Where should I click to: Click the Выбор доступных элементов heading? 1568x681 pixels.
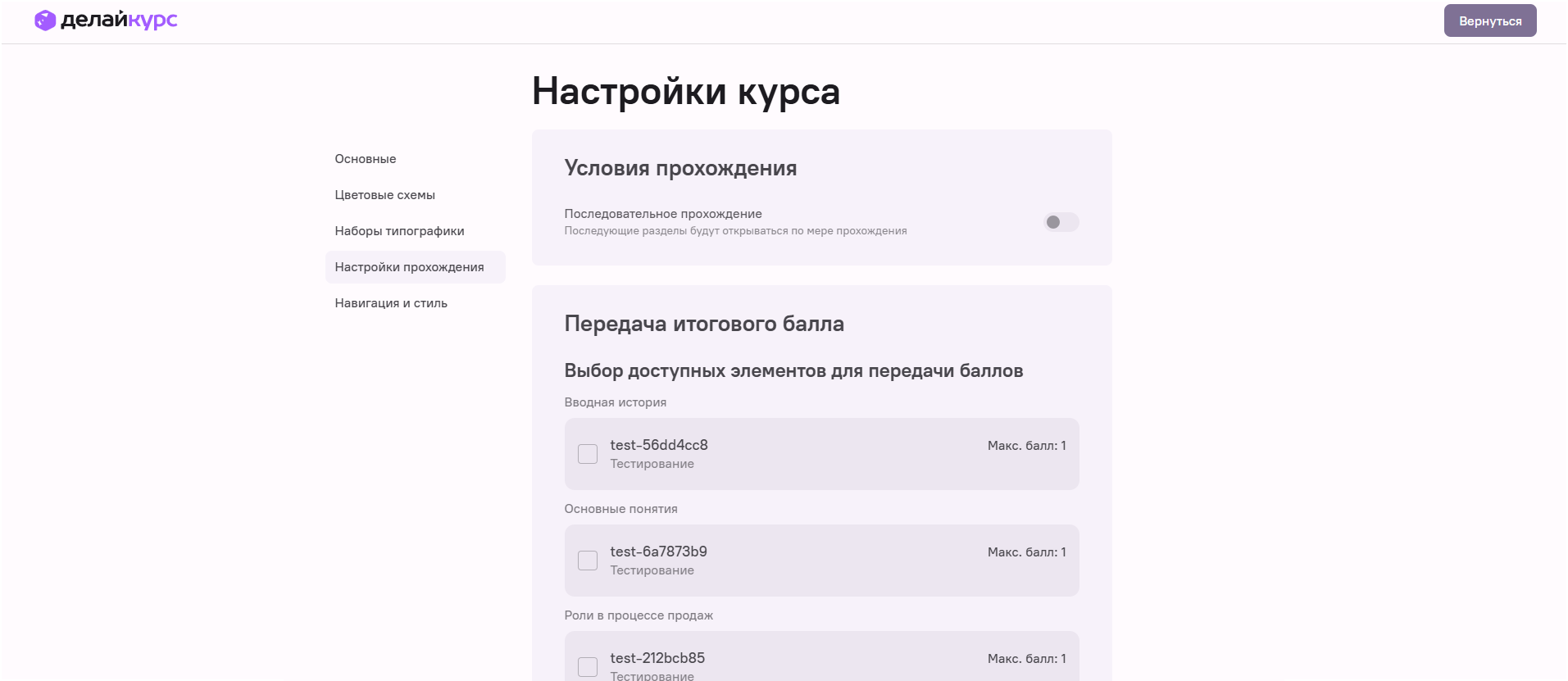click(793, 370)
